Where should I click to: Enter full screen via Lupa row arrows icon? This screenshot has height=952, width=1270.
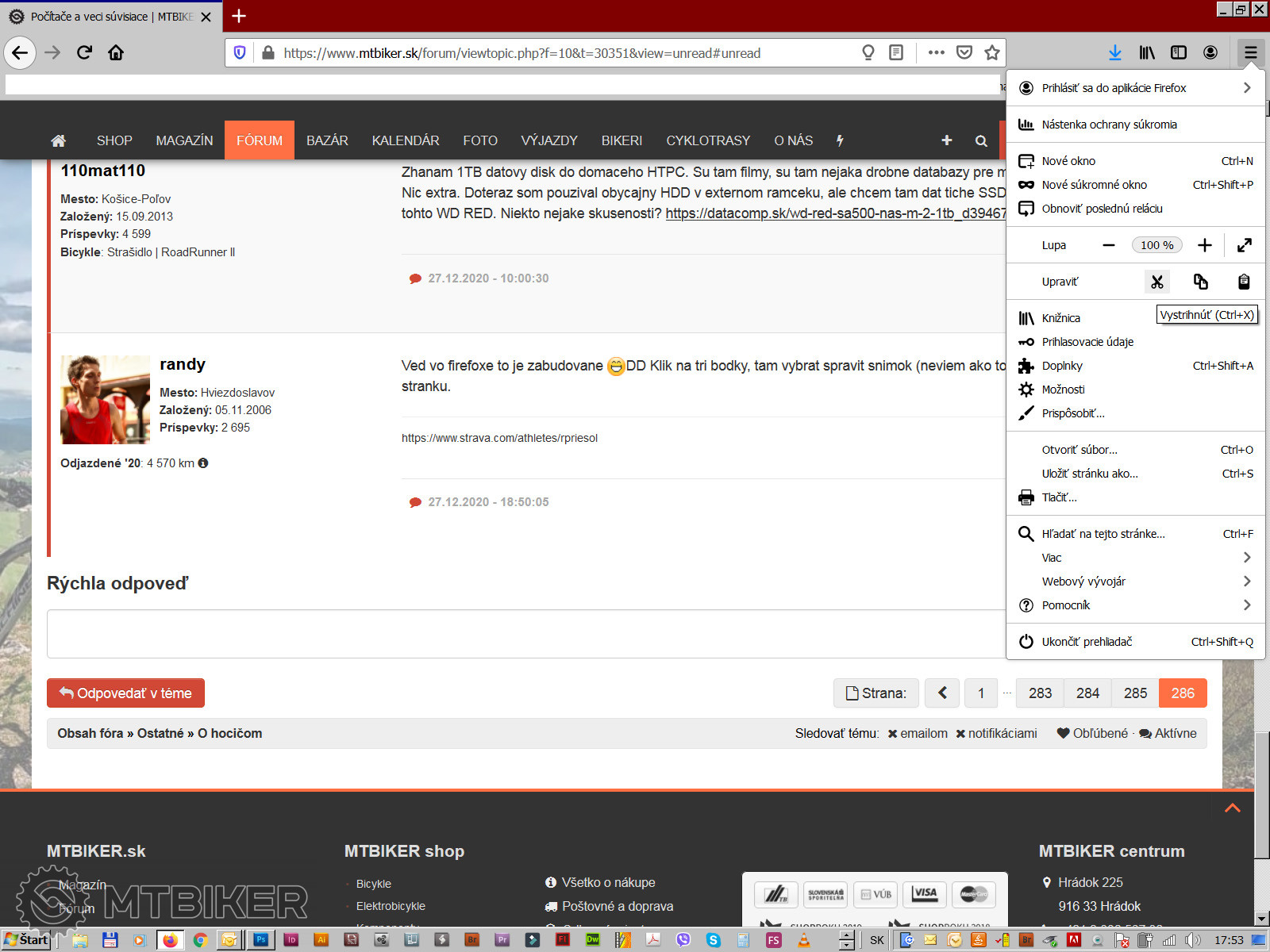[1244, 245]
